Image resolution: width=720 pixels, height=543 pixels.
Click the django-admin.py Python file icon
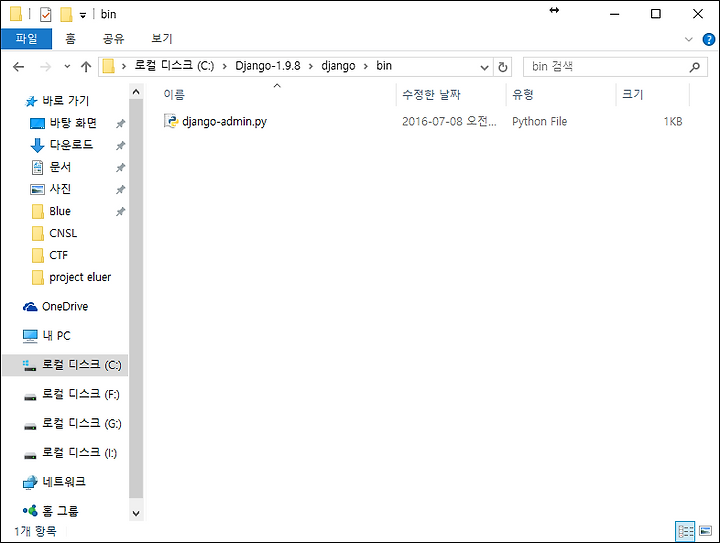point(171,121)
